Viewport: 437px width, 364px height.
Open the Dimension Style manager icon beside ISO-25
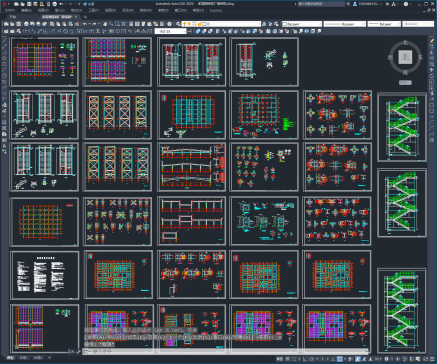click(190, 31)
